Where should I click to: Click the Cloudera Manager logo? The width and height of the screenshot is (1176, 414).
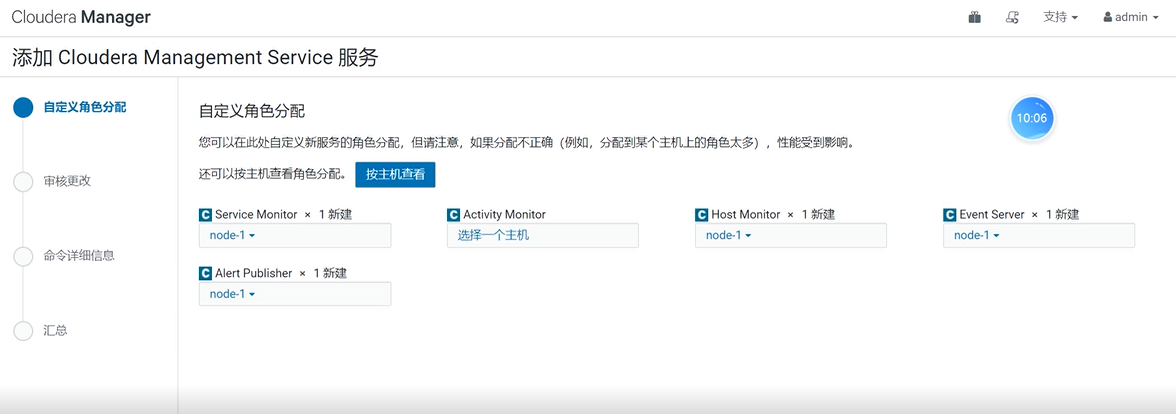coord(81,17)
